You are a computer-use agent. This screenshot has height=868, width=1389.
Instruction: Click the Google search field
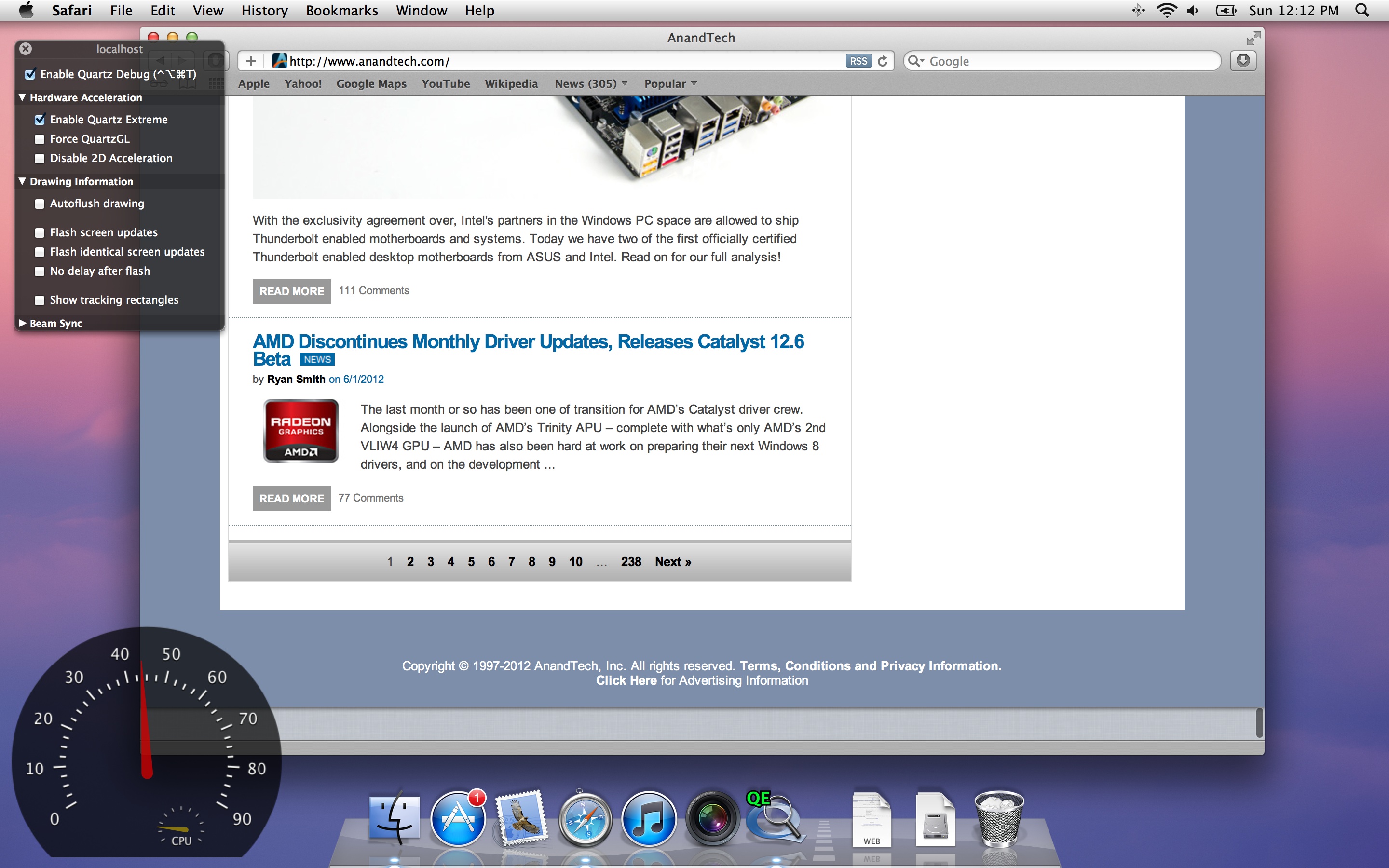(x=1062, y=61)
